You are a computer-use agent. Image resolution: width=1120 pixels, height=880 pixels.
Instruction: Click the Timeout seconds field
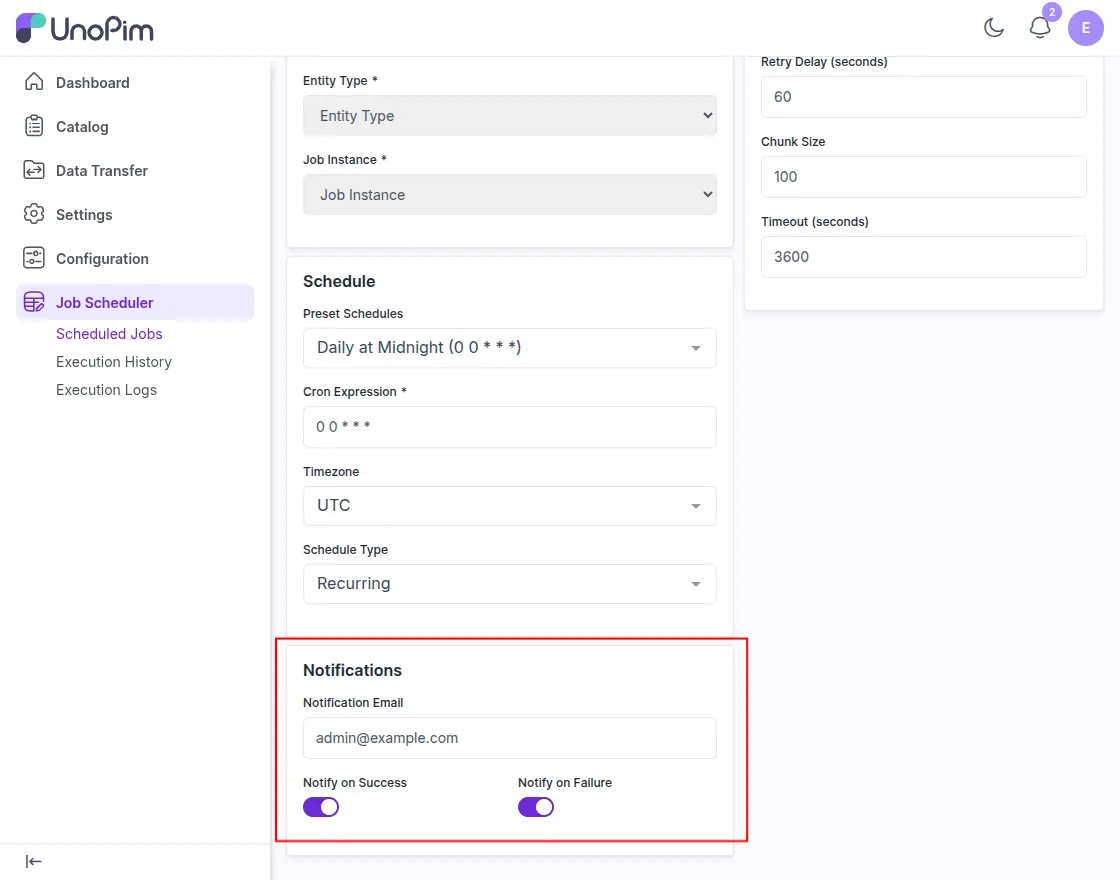[x=924, y=256]
